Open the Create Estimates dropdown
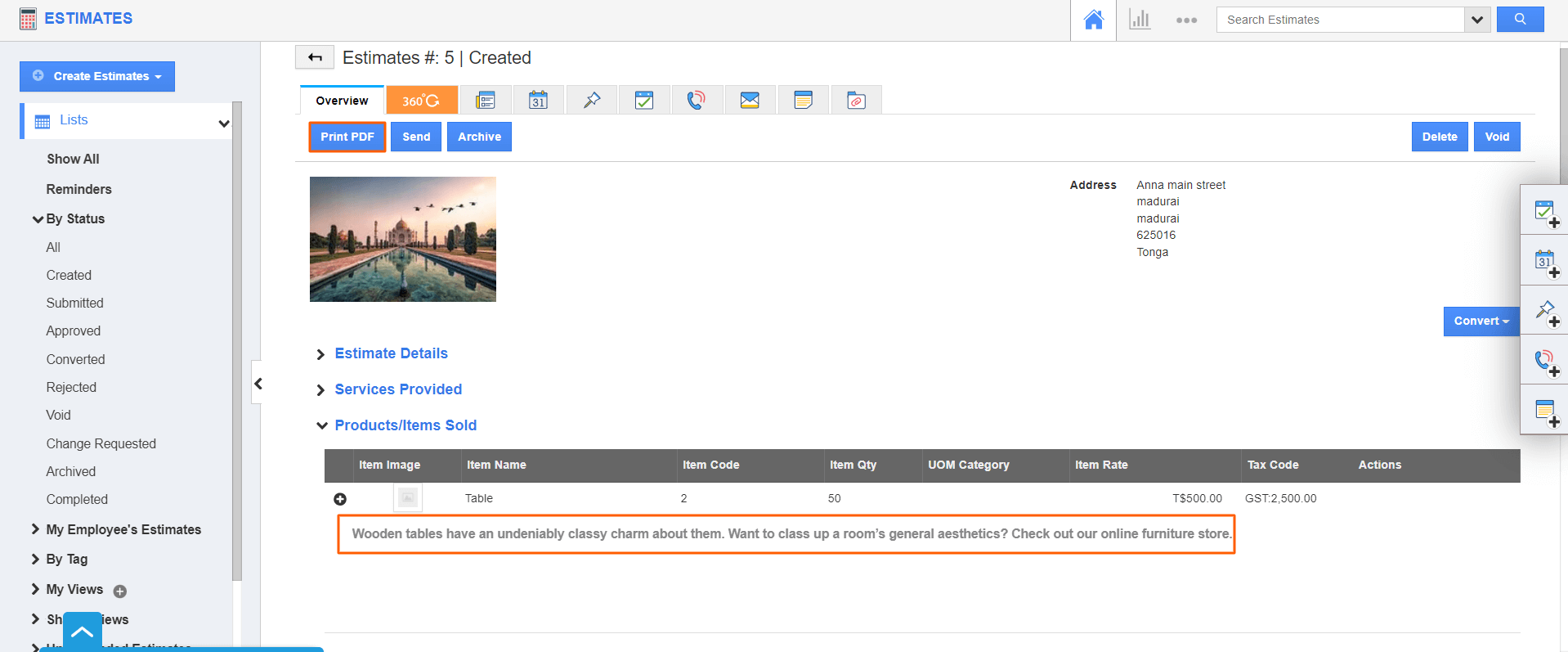1568x652 pixels. coord(97,76)
